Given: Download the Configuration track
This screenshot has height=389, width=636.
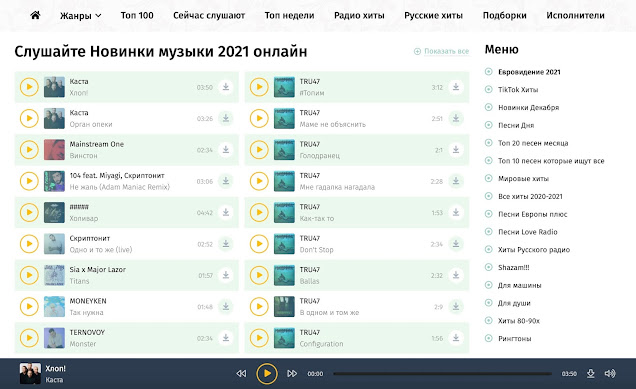Looking at the screenshot, I should (x=456, y=338).
